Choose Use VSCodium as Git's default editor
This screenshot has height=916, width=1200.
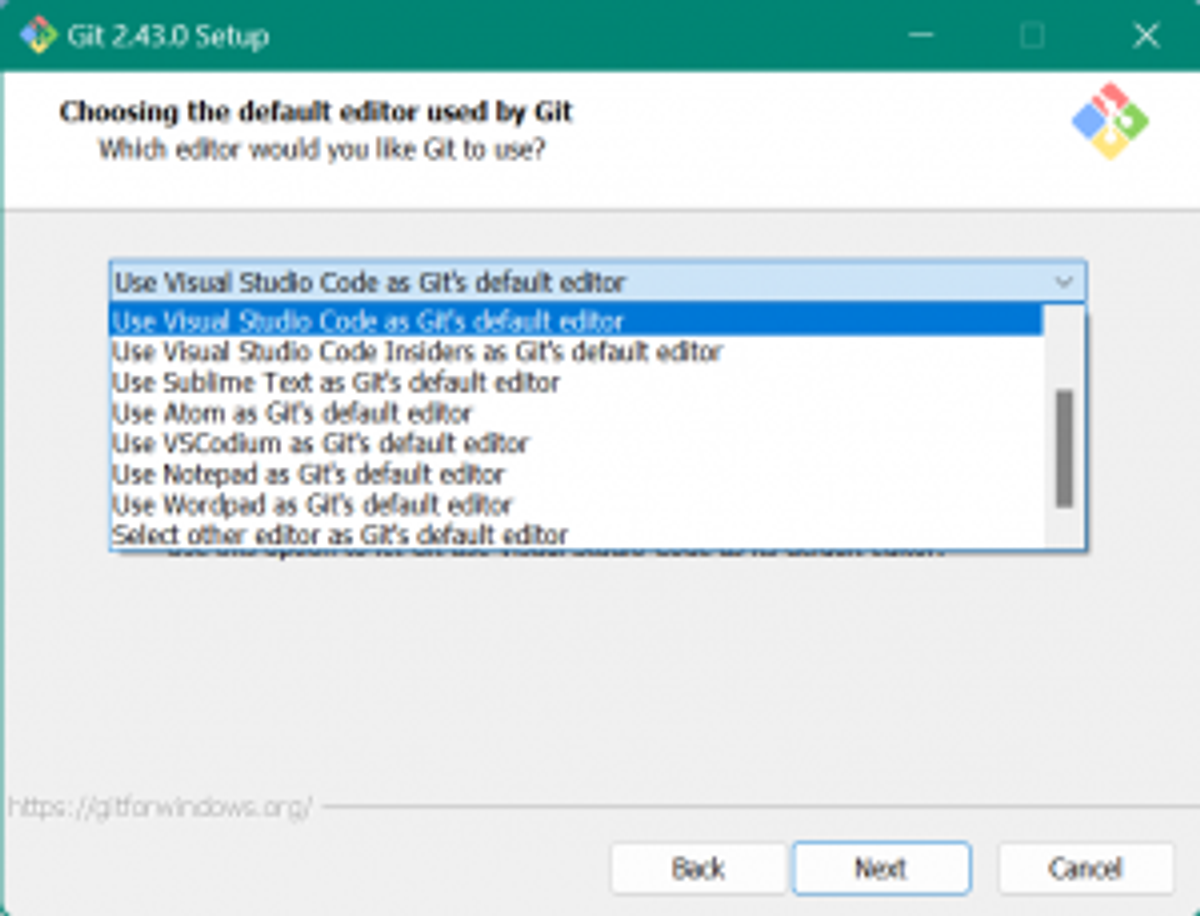click(577, 443)
